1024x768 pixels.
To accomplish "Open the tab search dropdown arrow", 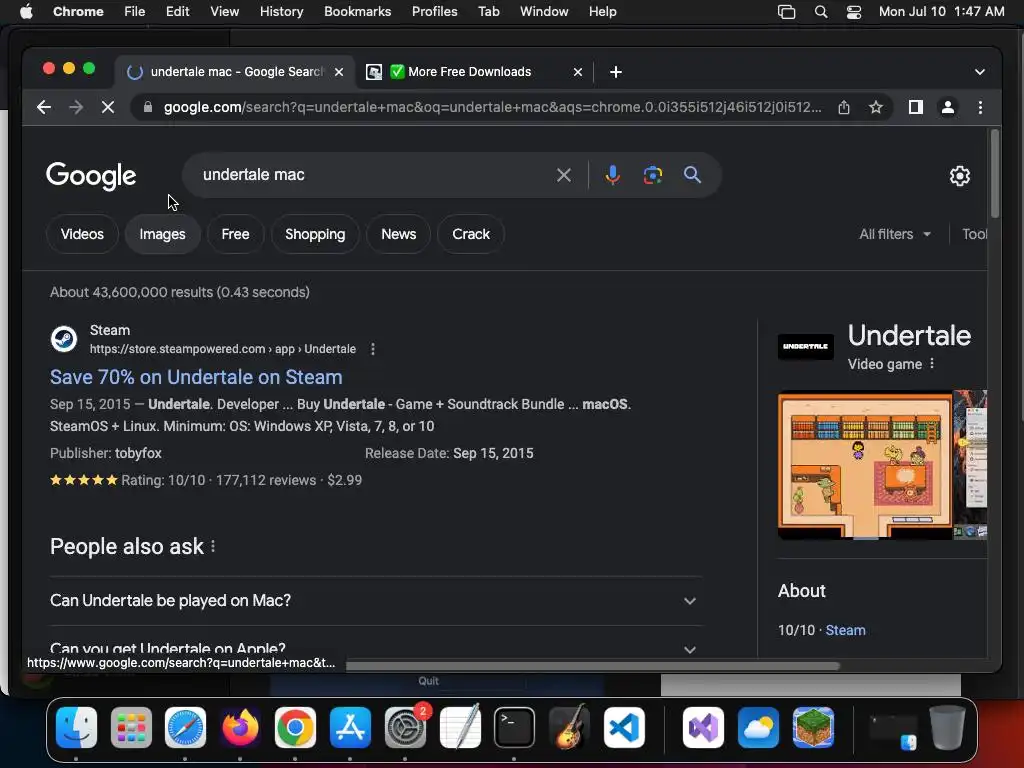I will (x=980, y=72).
